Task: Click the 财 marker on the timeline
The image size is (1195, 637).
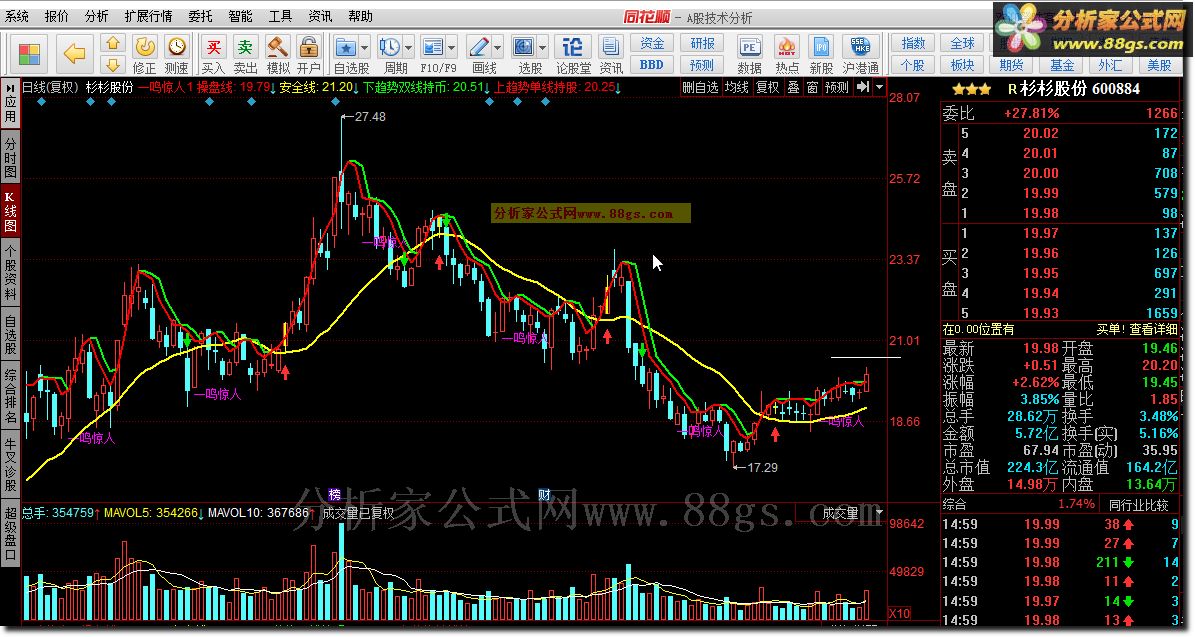Action: (544, 495)
